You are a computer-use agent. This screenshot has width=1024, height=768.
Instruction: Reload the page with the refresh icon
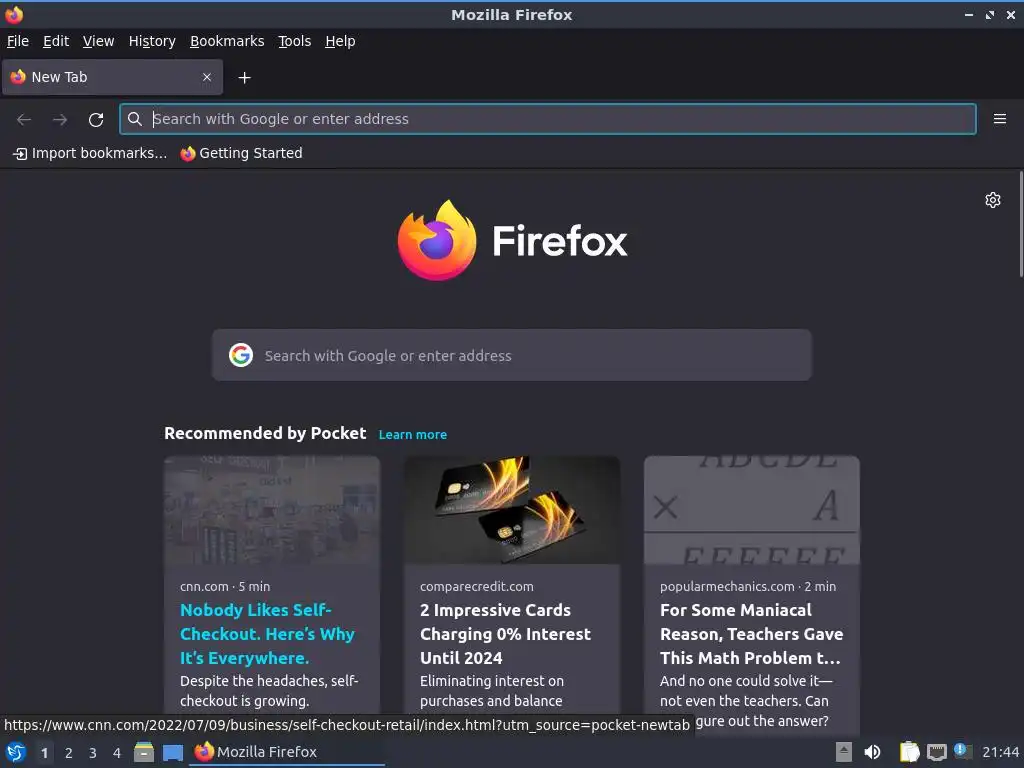click(x=96, y=120)
